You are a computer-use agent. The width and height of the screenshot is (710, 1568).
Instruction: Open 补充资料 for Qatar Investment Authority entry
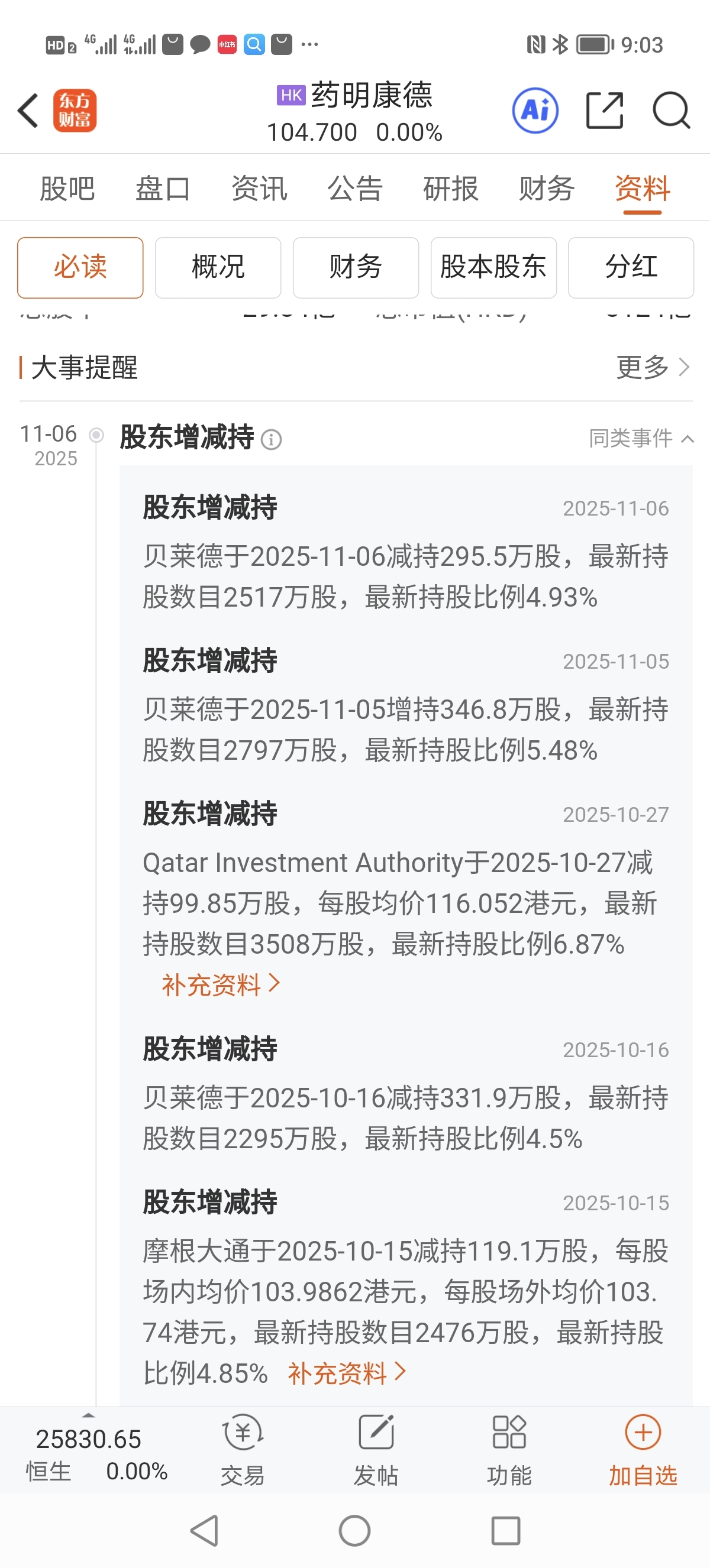pos(221,984)
